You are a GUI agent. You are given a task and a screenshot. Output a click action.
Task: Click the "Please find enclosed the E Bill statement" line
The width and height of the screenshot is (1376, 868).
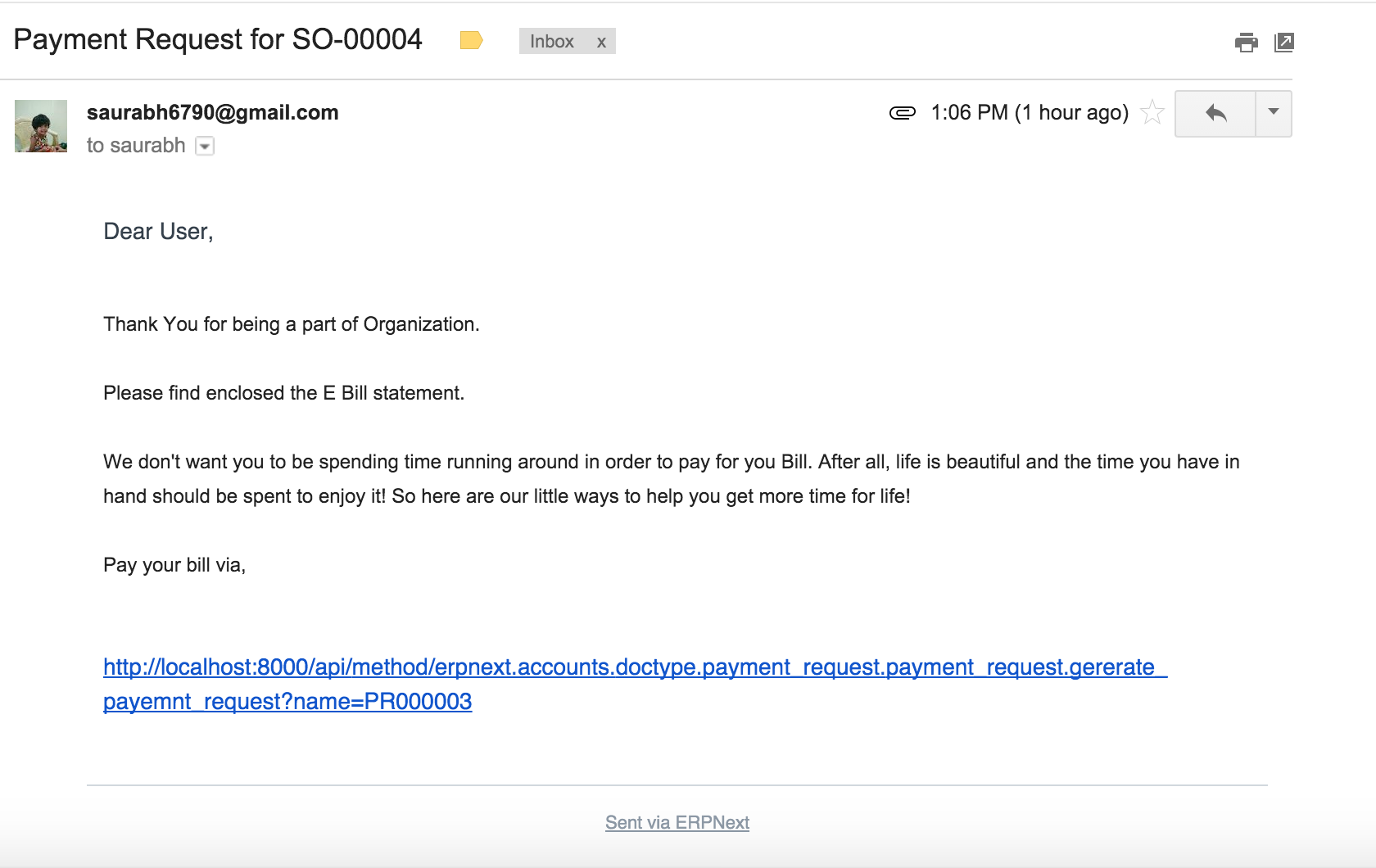click(x=283, y=393)
